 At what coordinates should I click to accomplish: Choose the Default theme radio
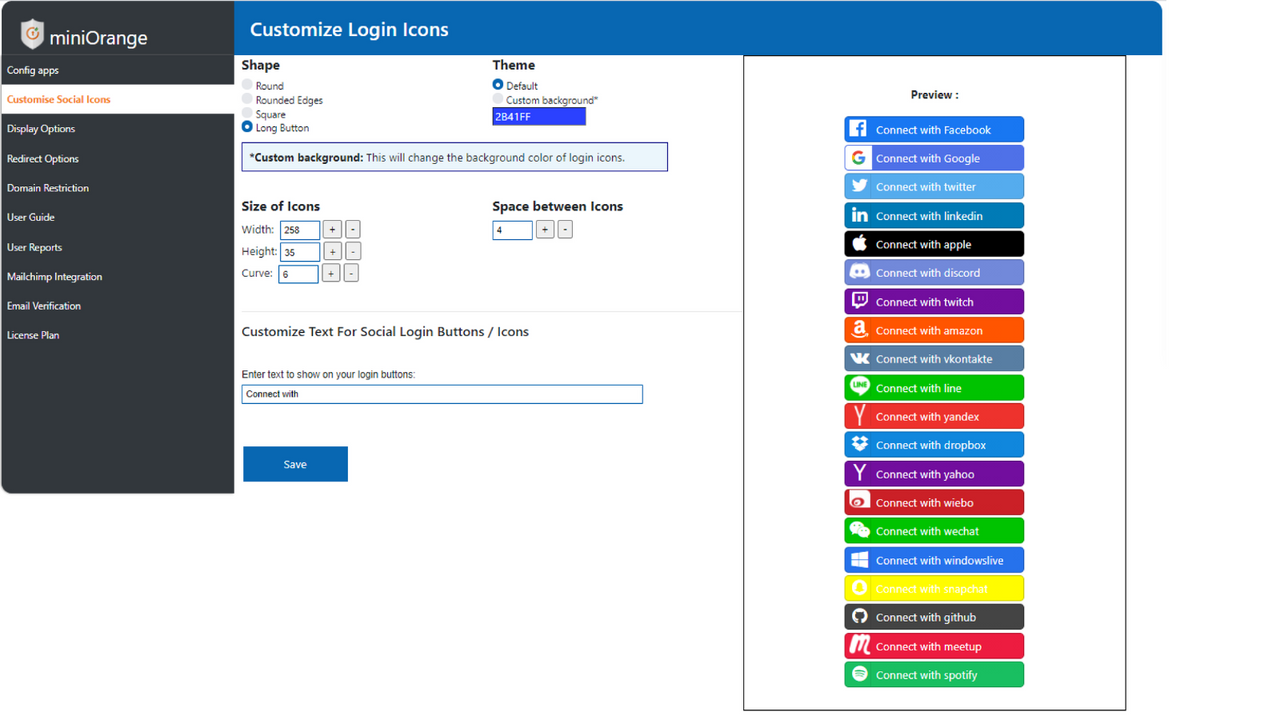coord(498,85)
